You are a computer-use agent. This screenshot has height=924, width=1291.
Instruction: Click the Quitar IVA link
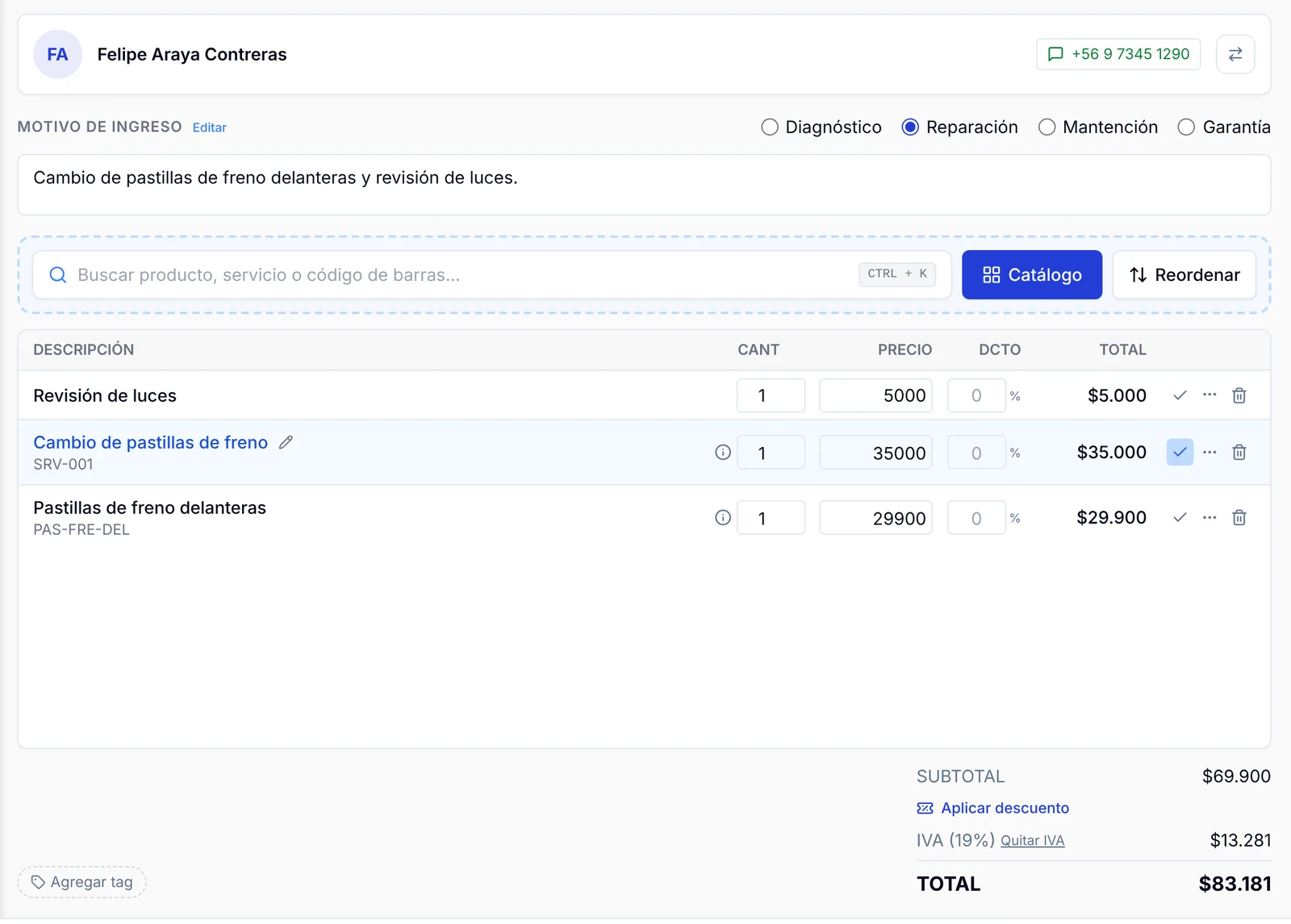pyautogui.click(x=1033, y=841)
